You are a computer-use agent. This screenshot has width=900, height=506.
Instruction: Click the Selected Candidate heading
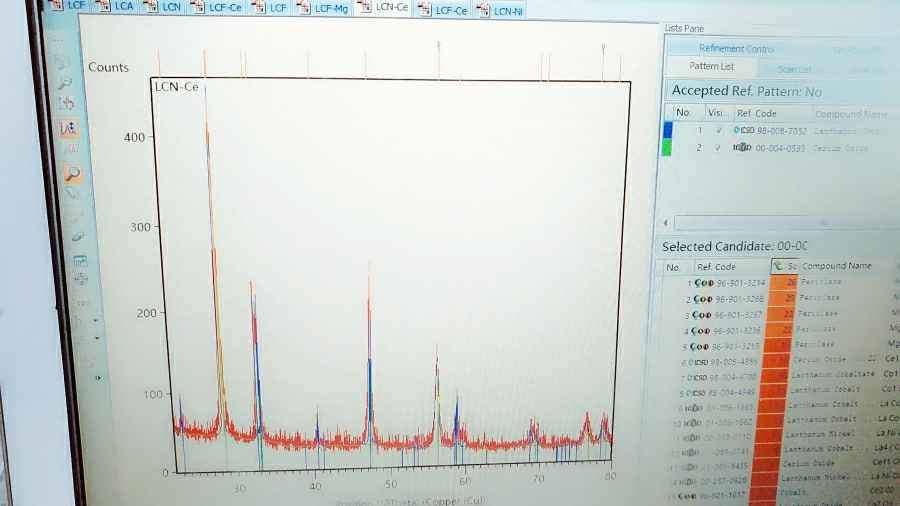[734, 247]
